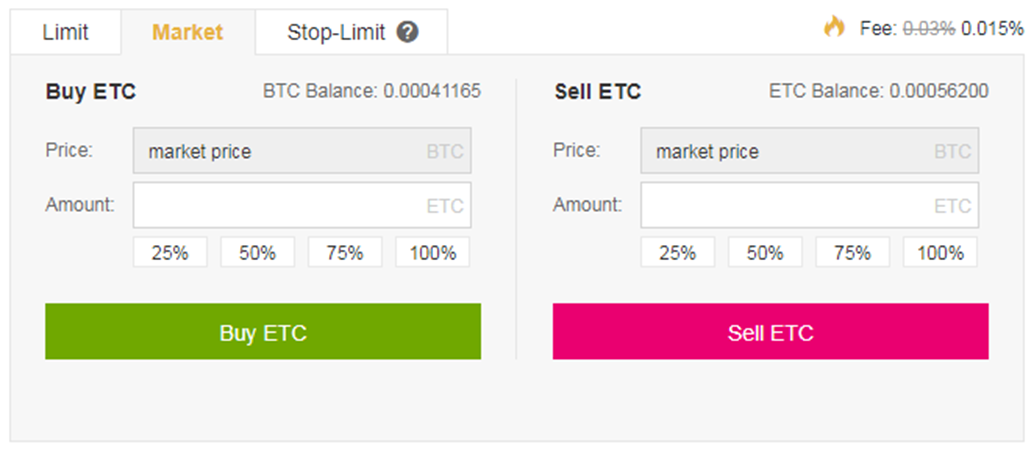1036x456 pixels.
Task: Select 75% under Buy ETC
Action: point(345,252)
